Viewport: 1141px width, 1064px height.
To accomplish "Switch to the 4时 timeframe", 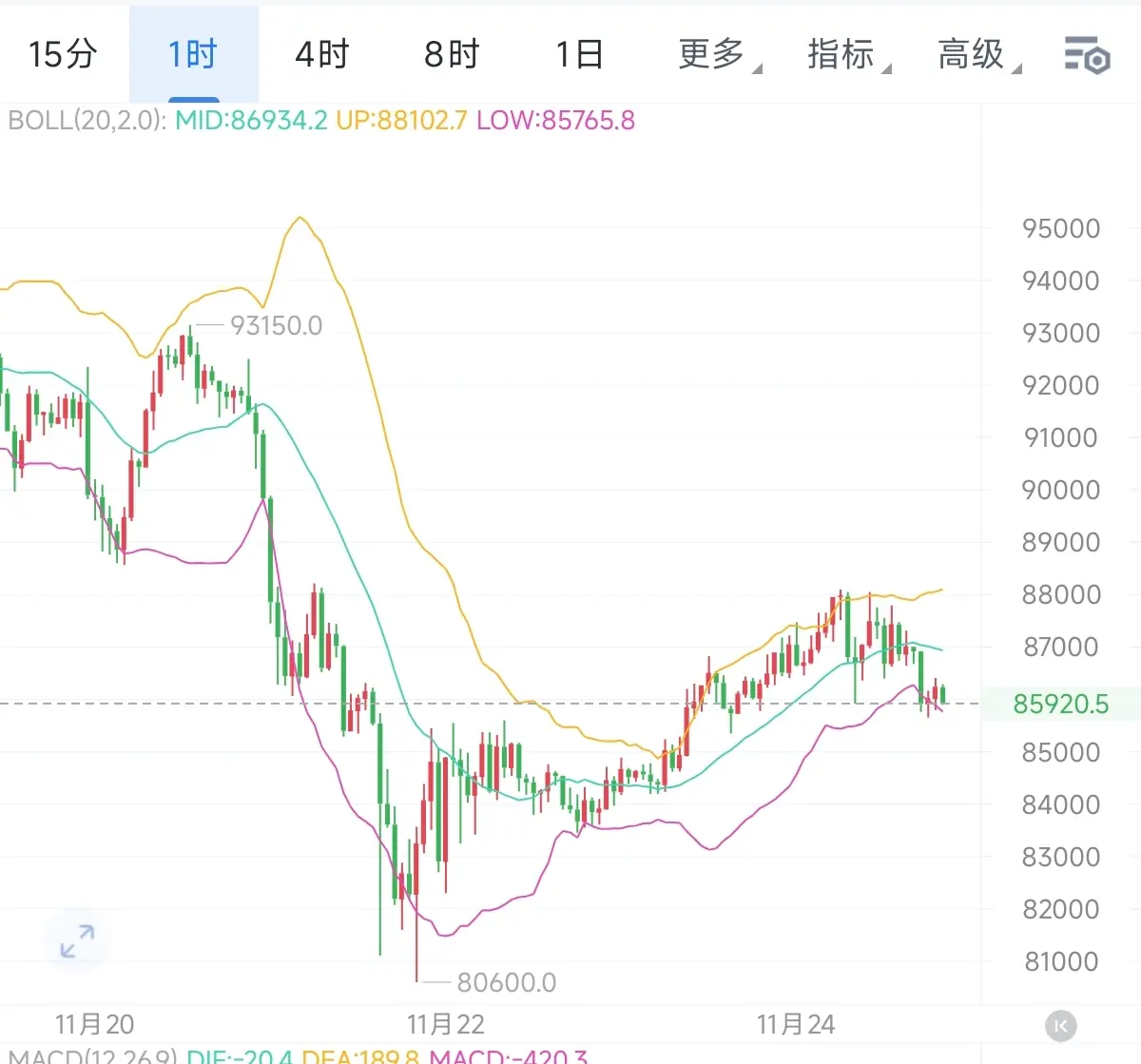I will (322, 54).
